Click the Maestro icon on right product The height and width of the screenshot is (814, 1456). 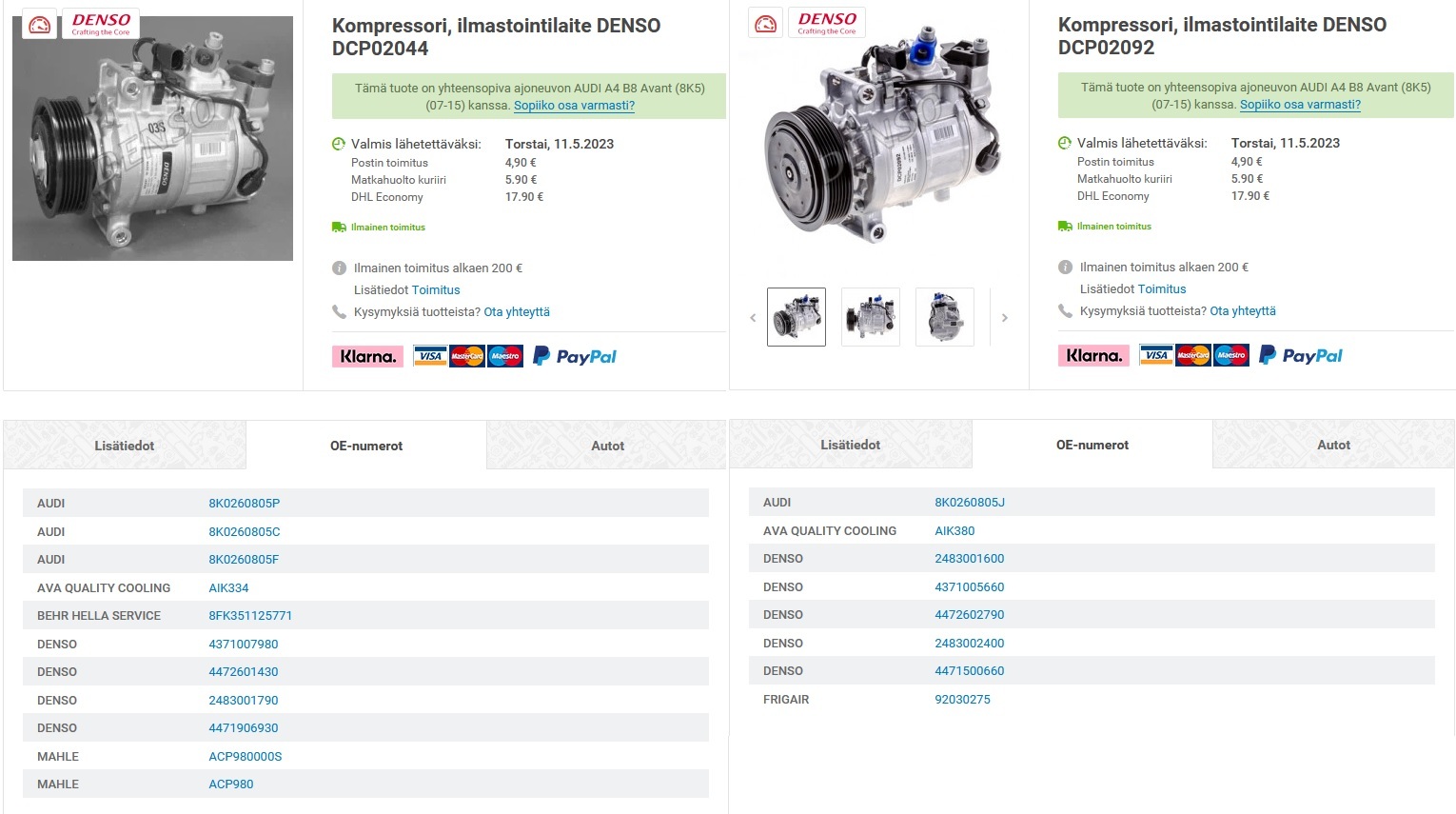[1230, 356]
